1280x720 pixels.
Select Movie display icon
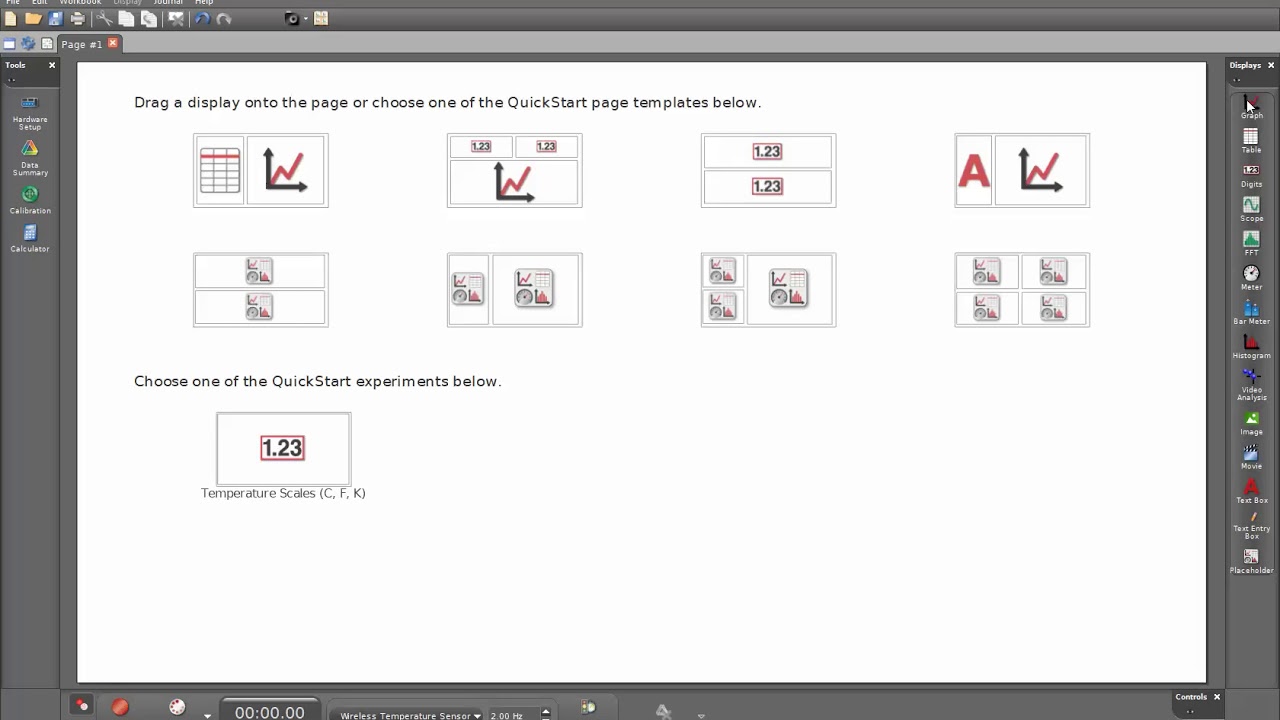(x=1251, y=457)
